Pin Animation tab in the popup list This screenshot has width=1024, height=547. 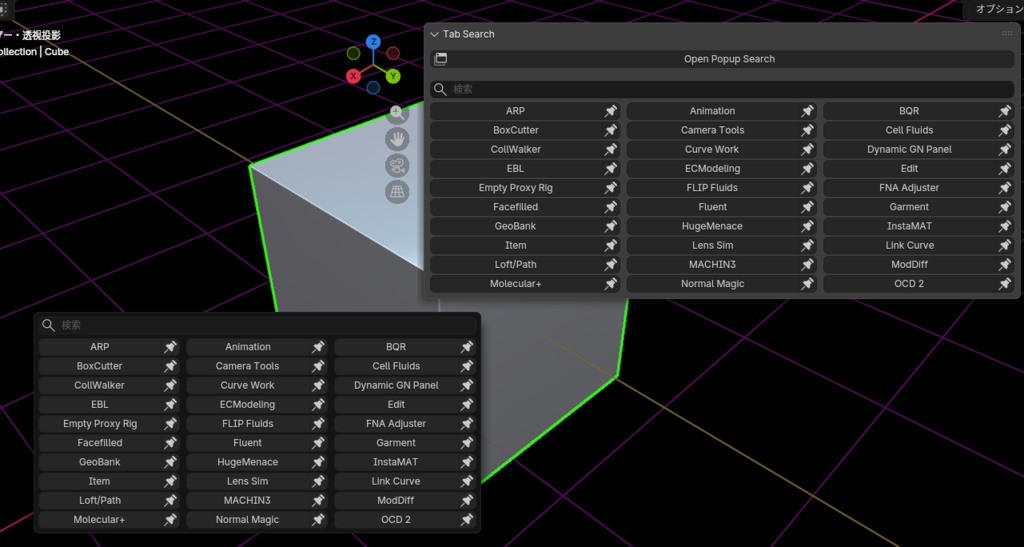click(318, 347)
